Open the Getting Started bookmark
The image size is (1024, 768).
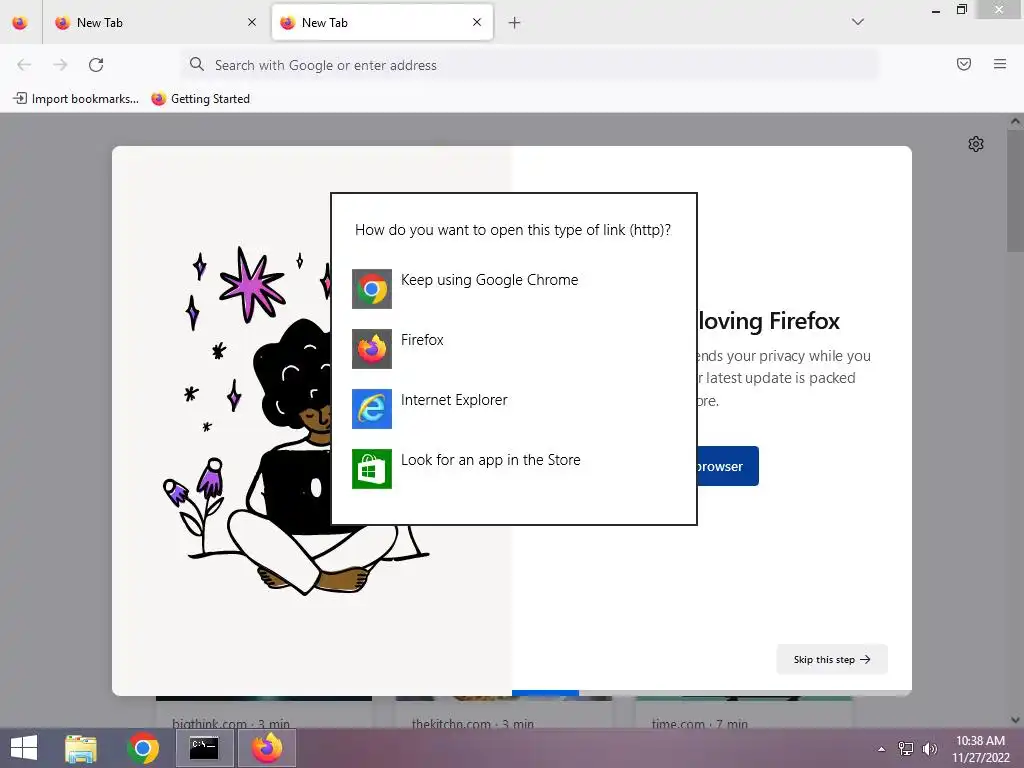200,99
